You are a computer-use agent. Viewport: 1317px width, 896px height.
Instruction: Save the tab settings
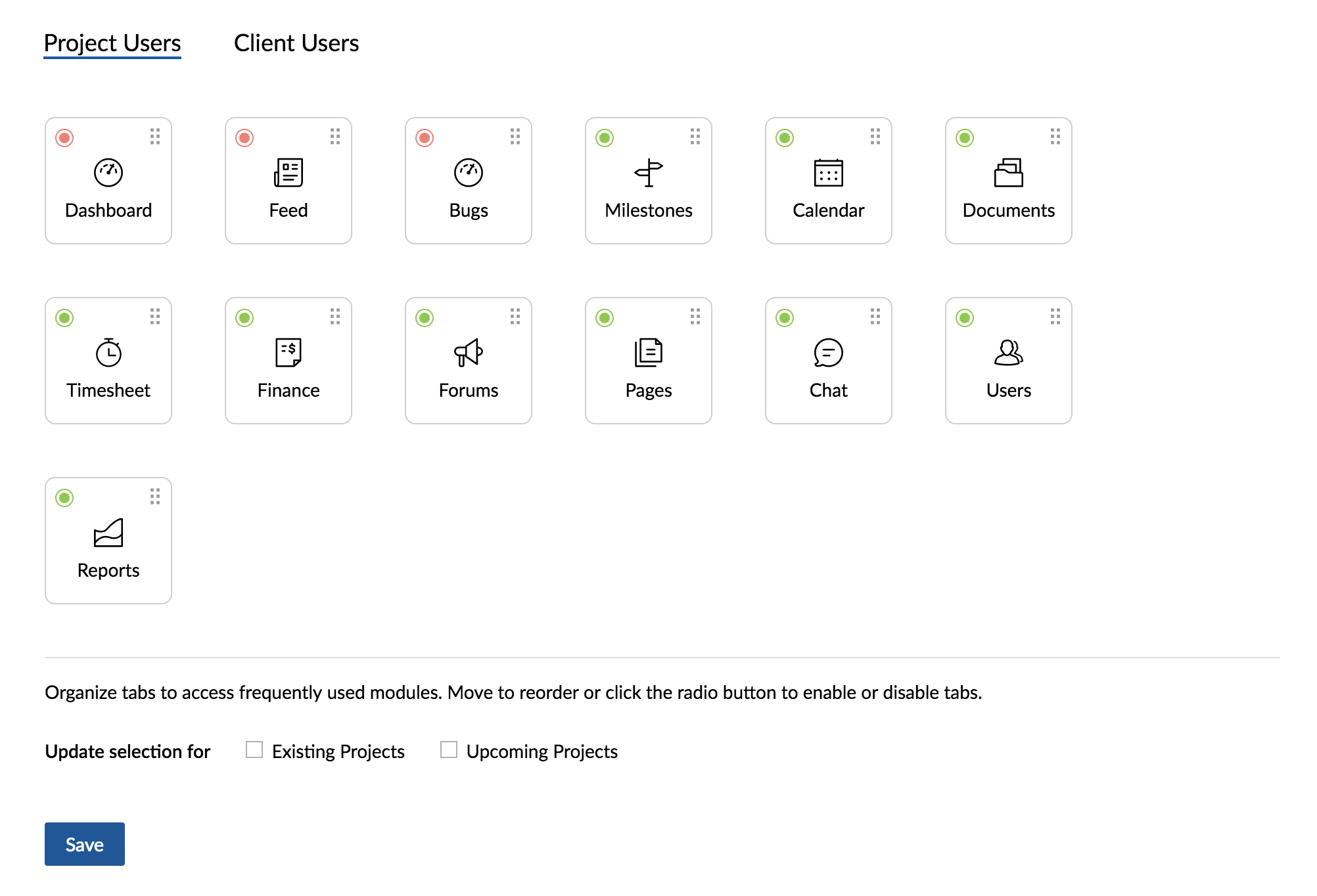pyautogui.click(x=85, y=844)
